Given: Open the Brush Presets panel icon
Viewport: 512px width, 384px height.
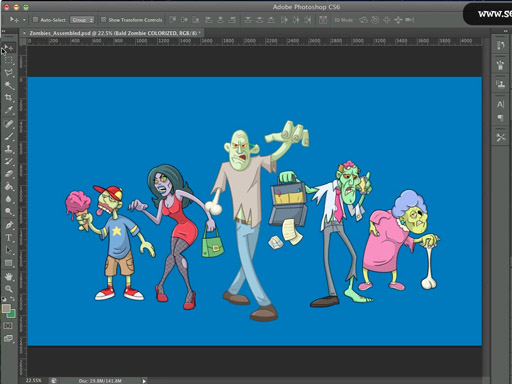Looking at the screenshot, I should (x=500, y=65).
